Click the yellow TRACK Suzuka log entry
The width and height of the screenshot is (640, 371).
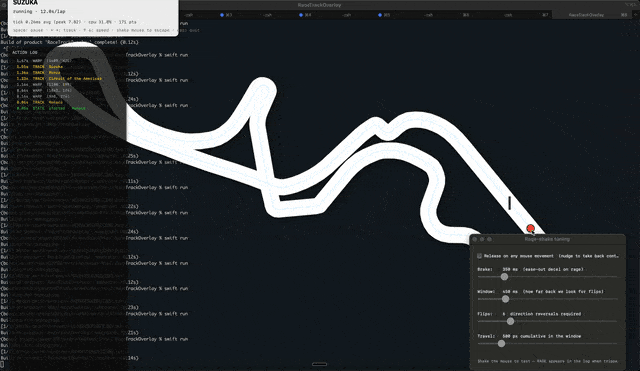point(40,67)
